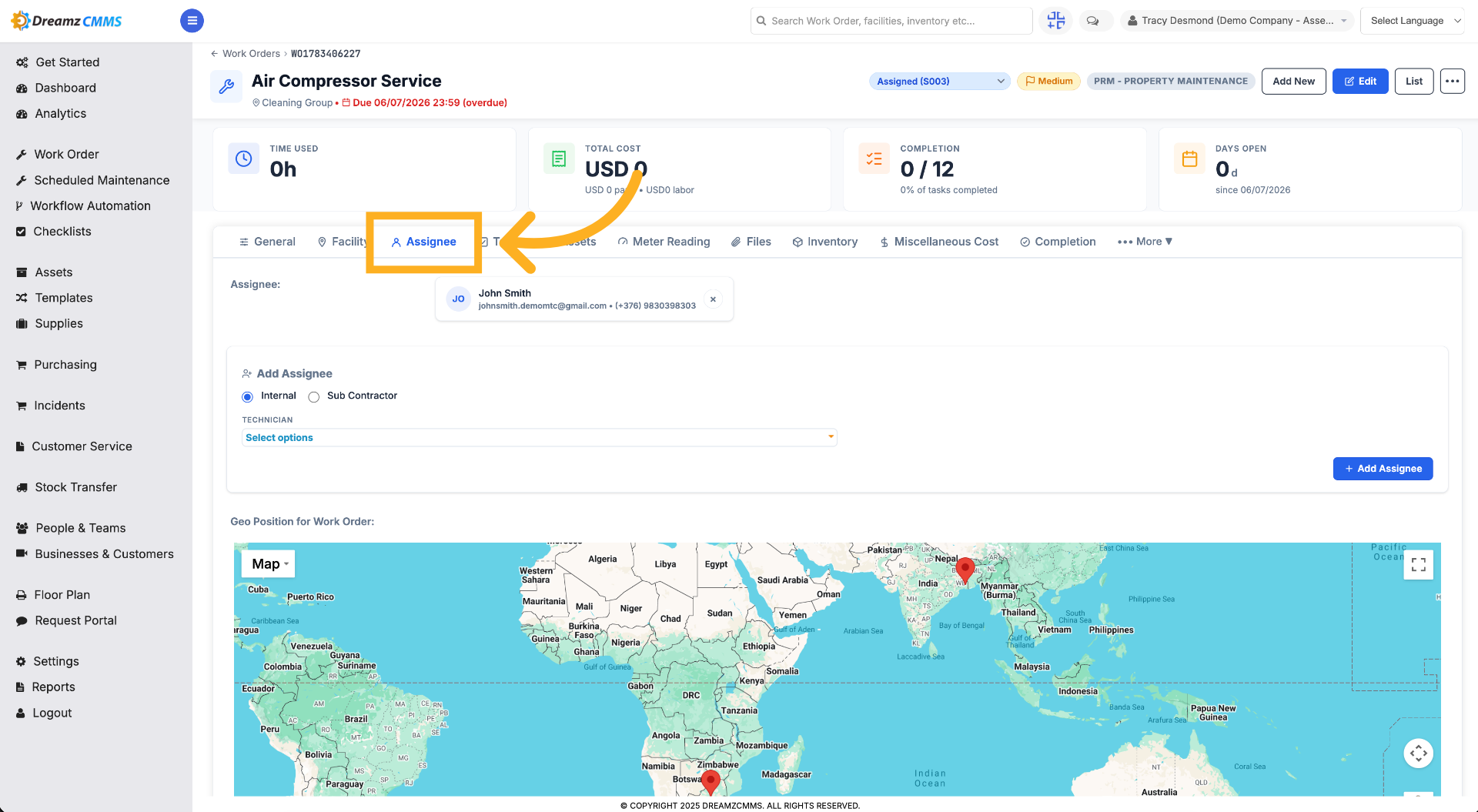This screenshot has height=812, width=1478.
Task: Open Businesses & Customers in sidebar
Action: (96, 553)
